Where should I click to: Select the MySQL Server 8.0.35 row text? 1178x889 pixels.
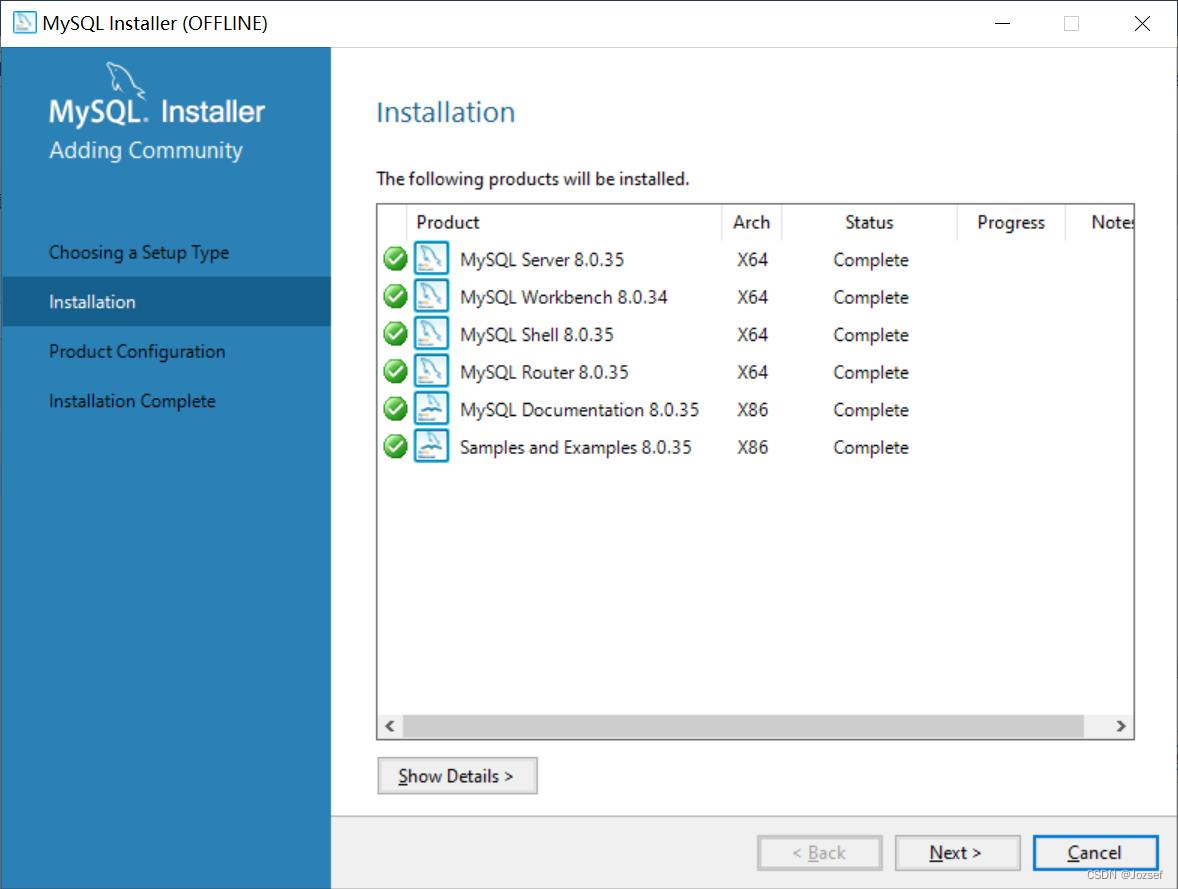pyautogui.click(x=542, y=259)
